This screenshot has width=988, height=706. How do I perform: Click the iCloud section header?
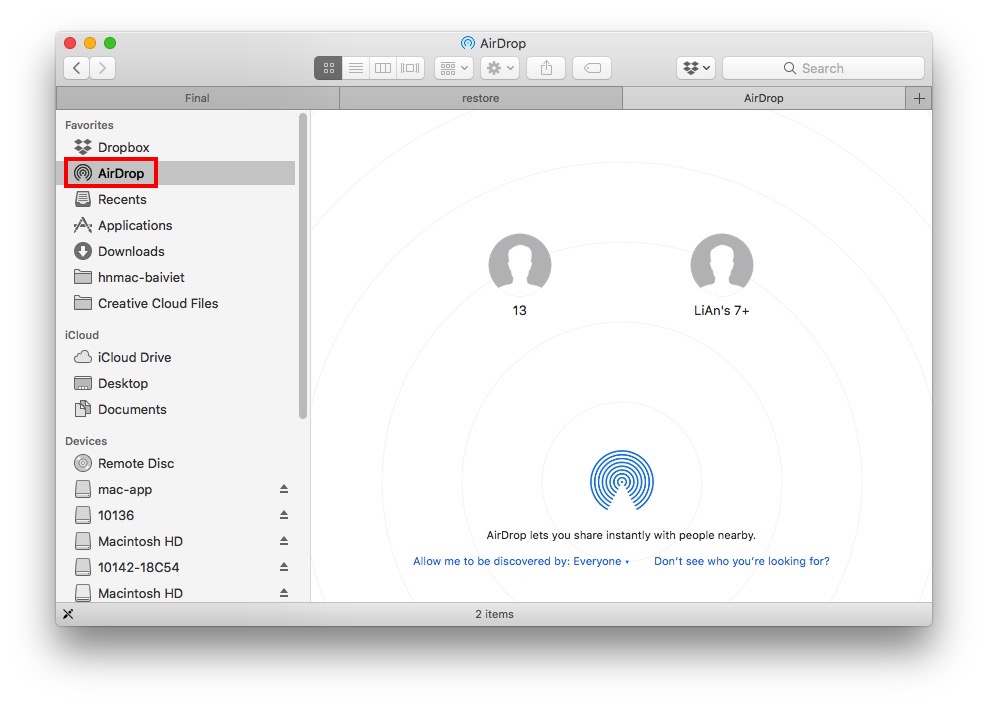(82, 335)
